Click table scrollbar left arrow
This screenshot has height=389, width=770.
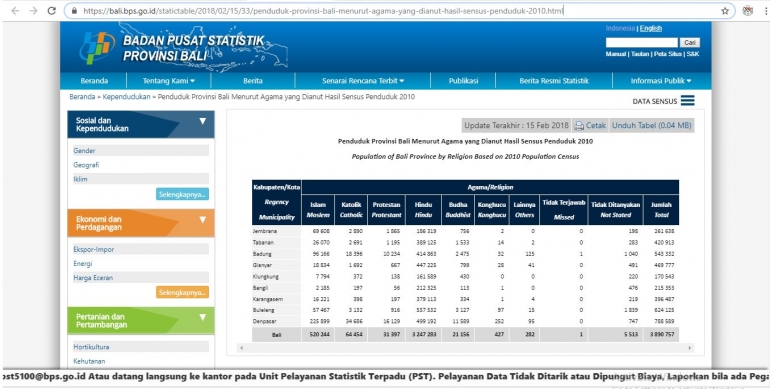point(241,348)
